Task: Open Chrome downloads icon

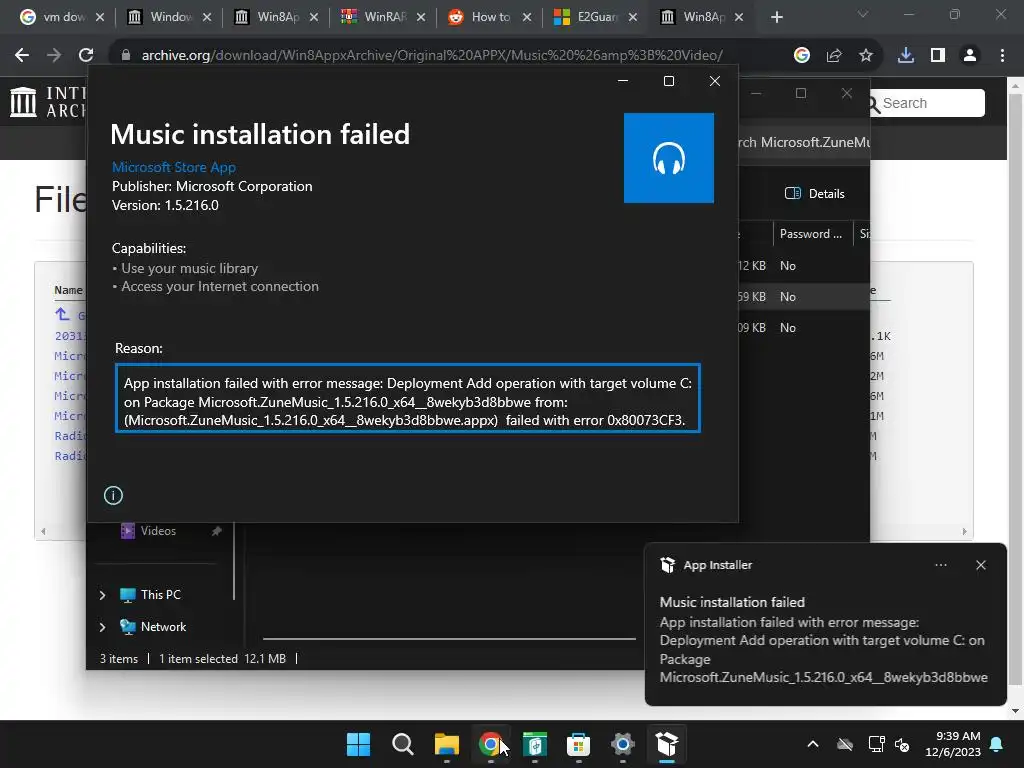Action: 906,56
